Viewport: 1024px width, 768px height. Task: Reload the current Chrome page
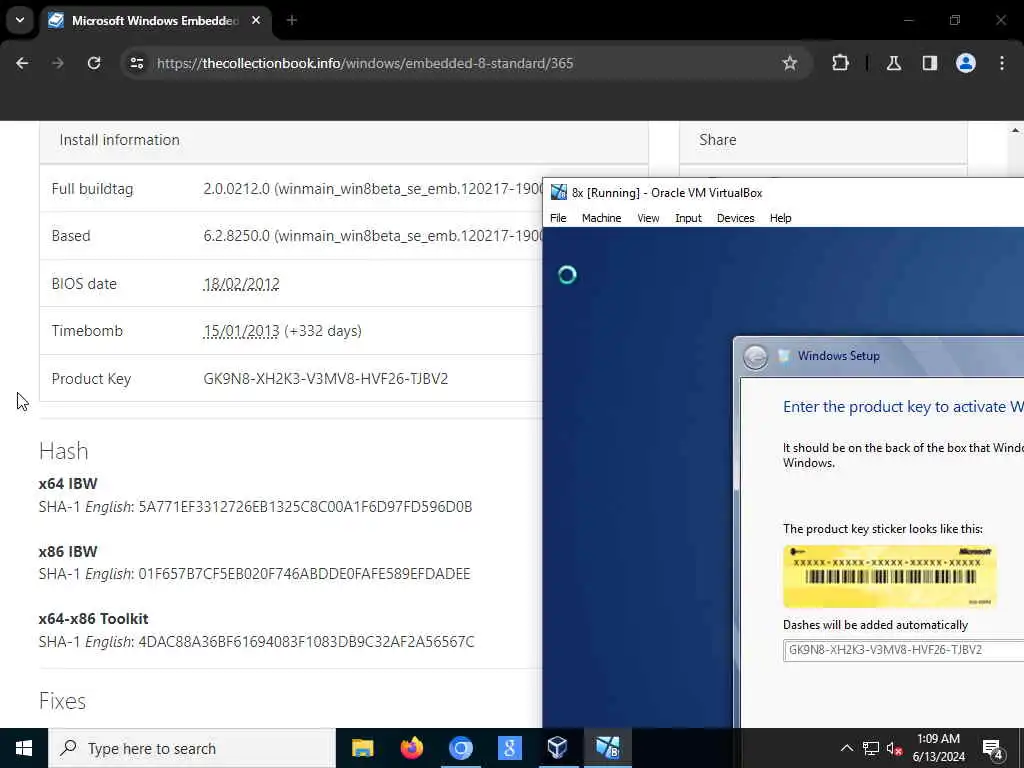[94, 63]
